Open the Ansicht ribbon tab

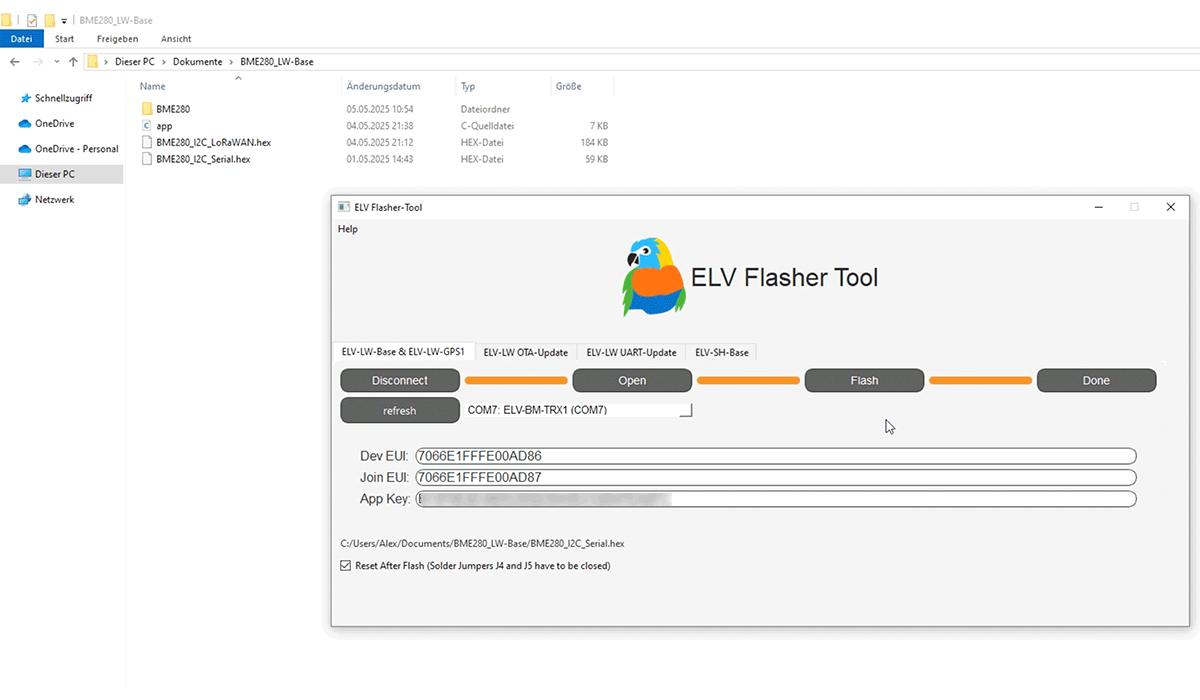click(x=176, y=39)
